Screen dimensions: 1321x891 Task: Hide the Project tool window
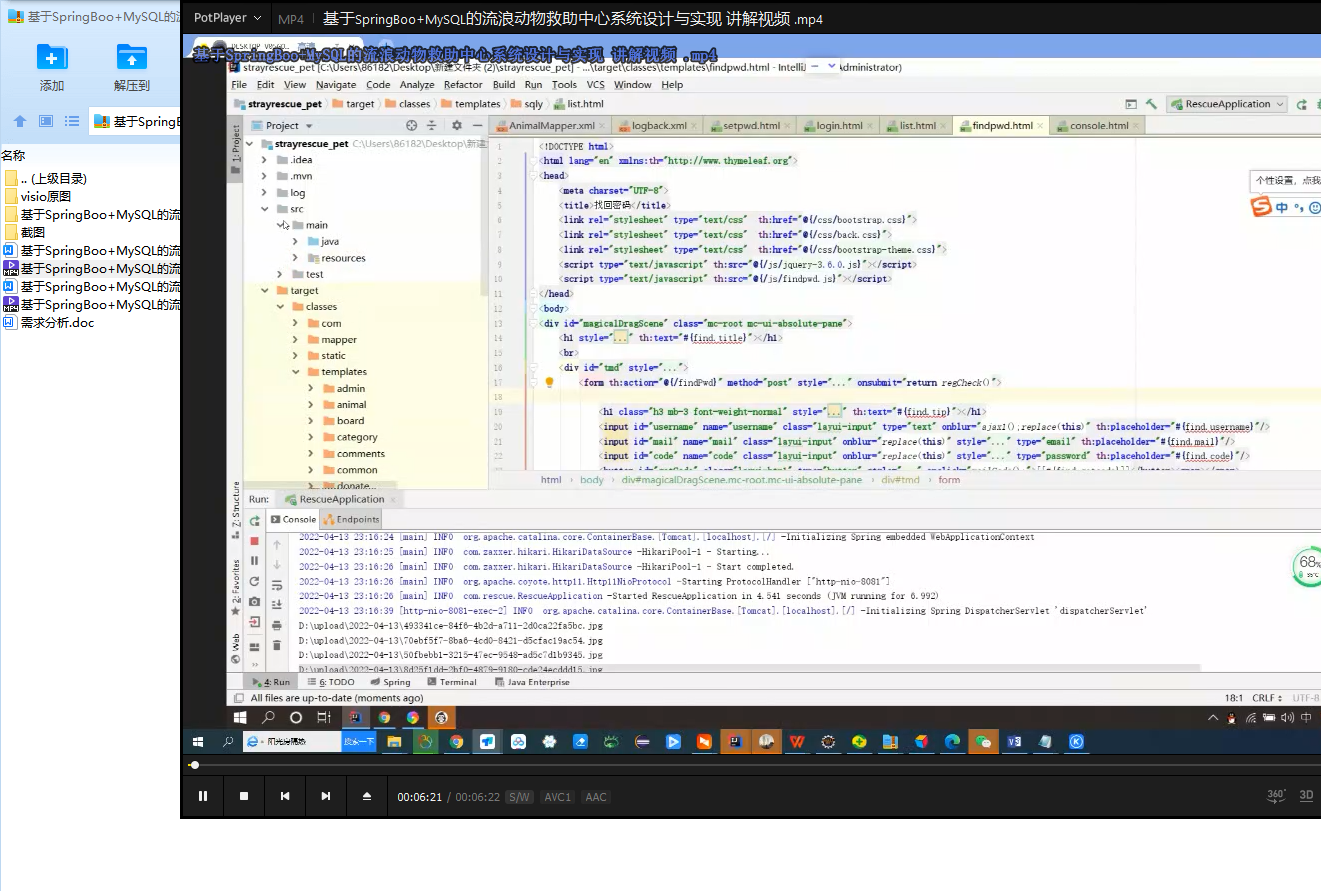476,126
